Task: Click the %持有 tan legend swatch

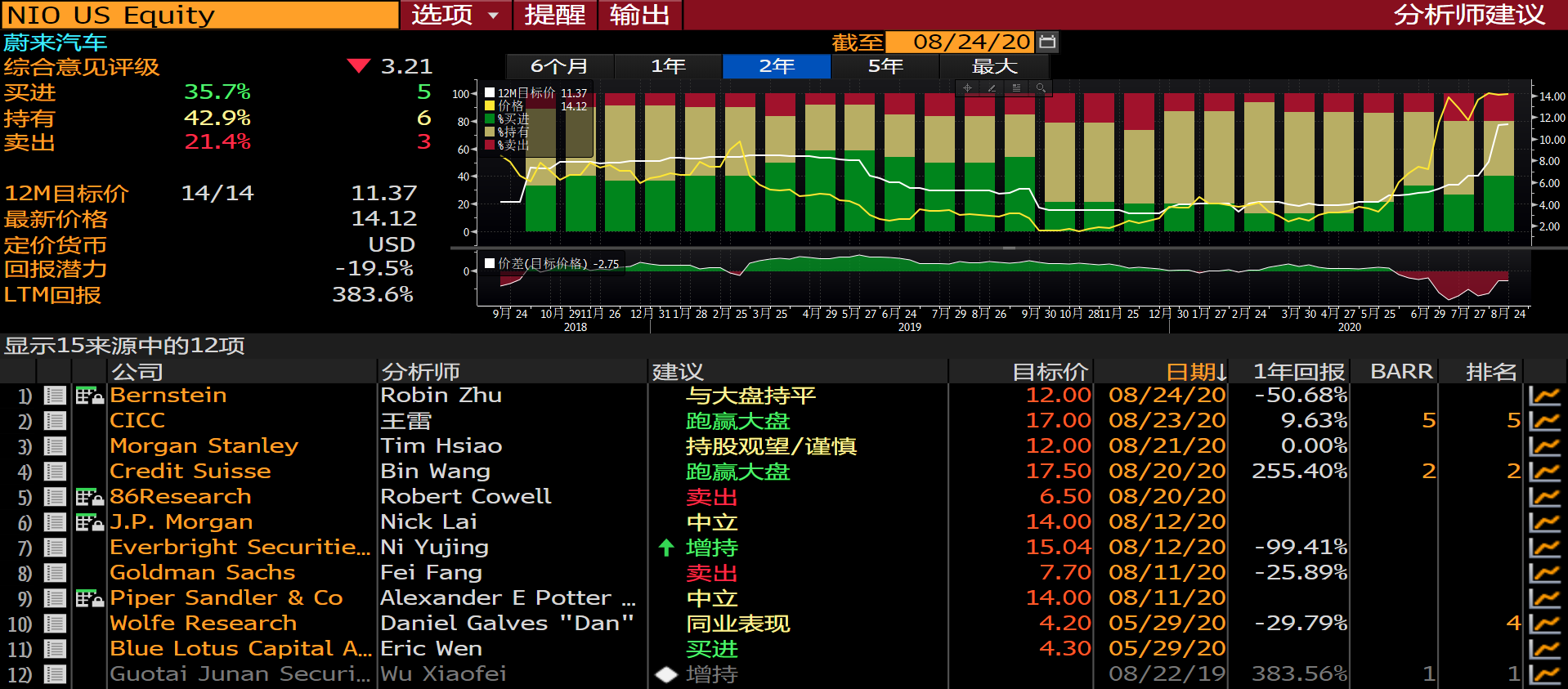Action: click(490, 132)
